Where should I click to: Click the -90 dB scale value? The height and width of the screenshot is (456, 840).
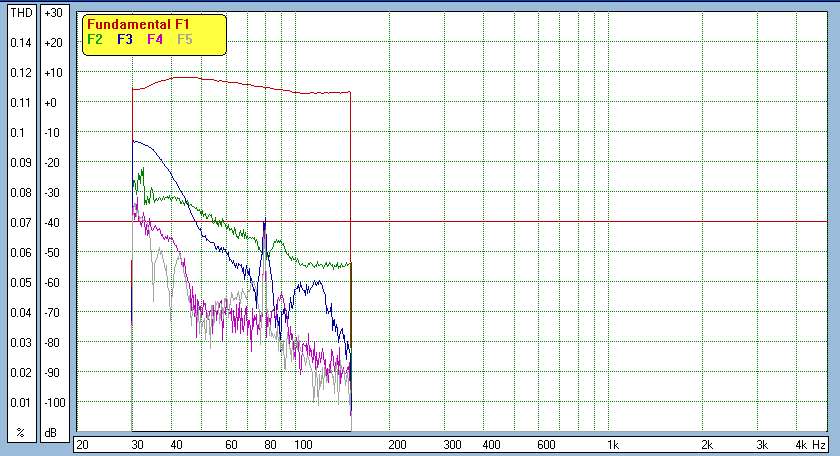pyautogui.click(x=52, y=373)
